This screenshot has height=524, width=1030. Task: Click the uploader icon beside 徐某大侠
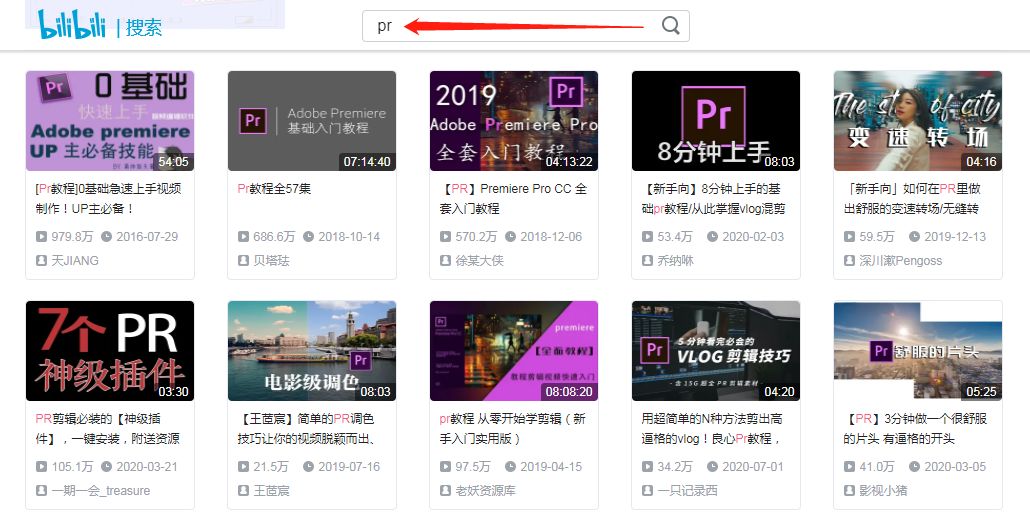point(445,261)
